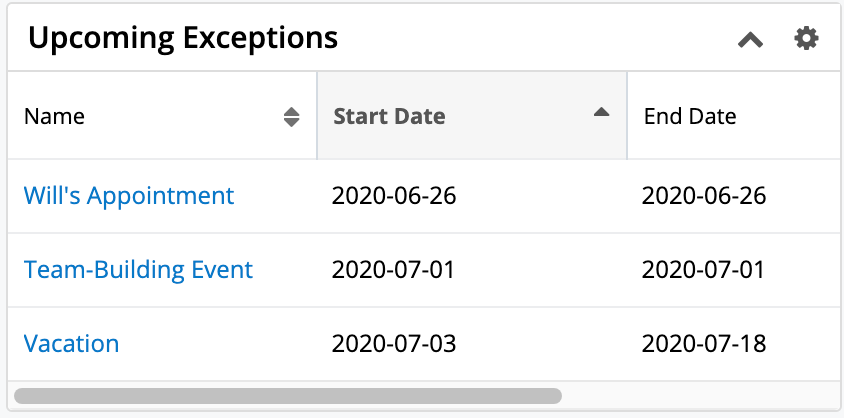844x418 pixels.
Task: Open the dashlet settings gear icon
Action: [x=806, y=39]
